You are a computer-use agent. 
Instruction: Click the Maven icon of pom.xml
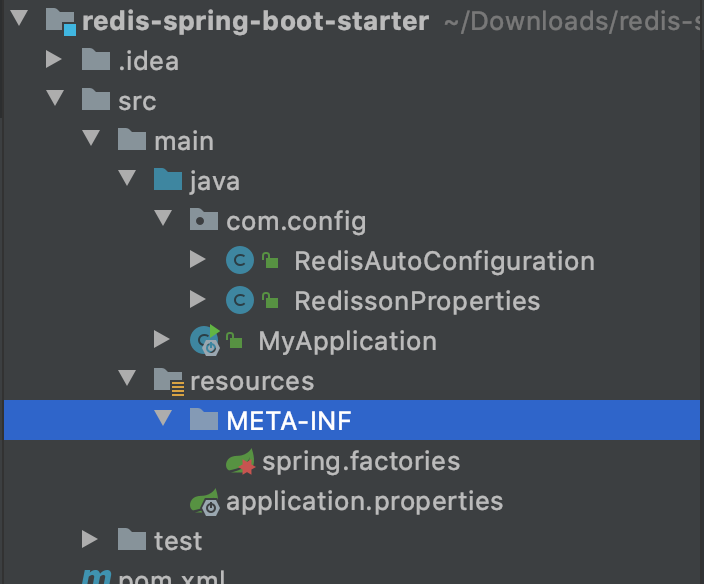pos(96,576)
